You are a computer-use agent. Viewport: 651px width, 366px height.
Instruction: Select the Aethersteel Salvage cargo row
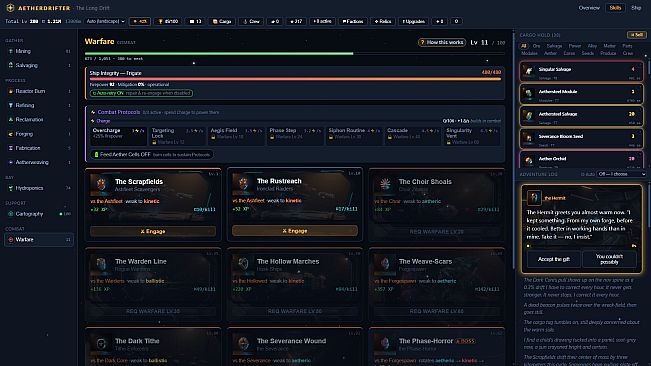[x=581, y=116]
